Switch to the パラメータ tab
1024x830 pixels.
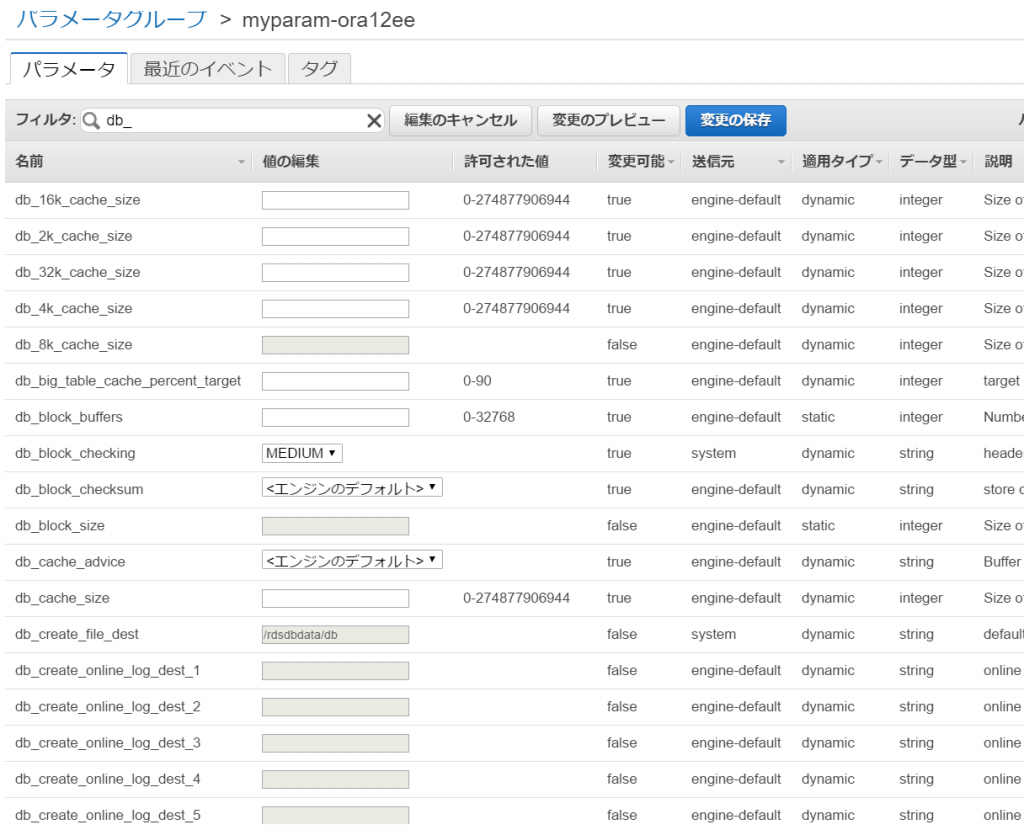point(69,69)
